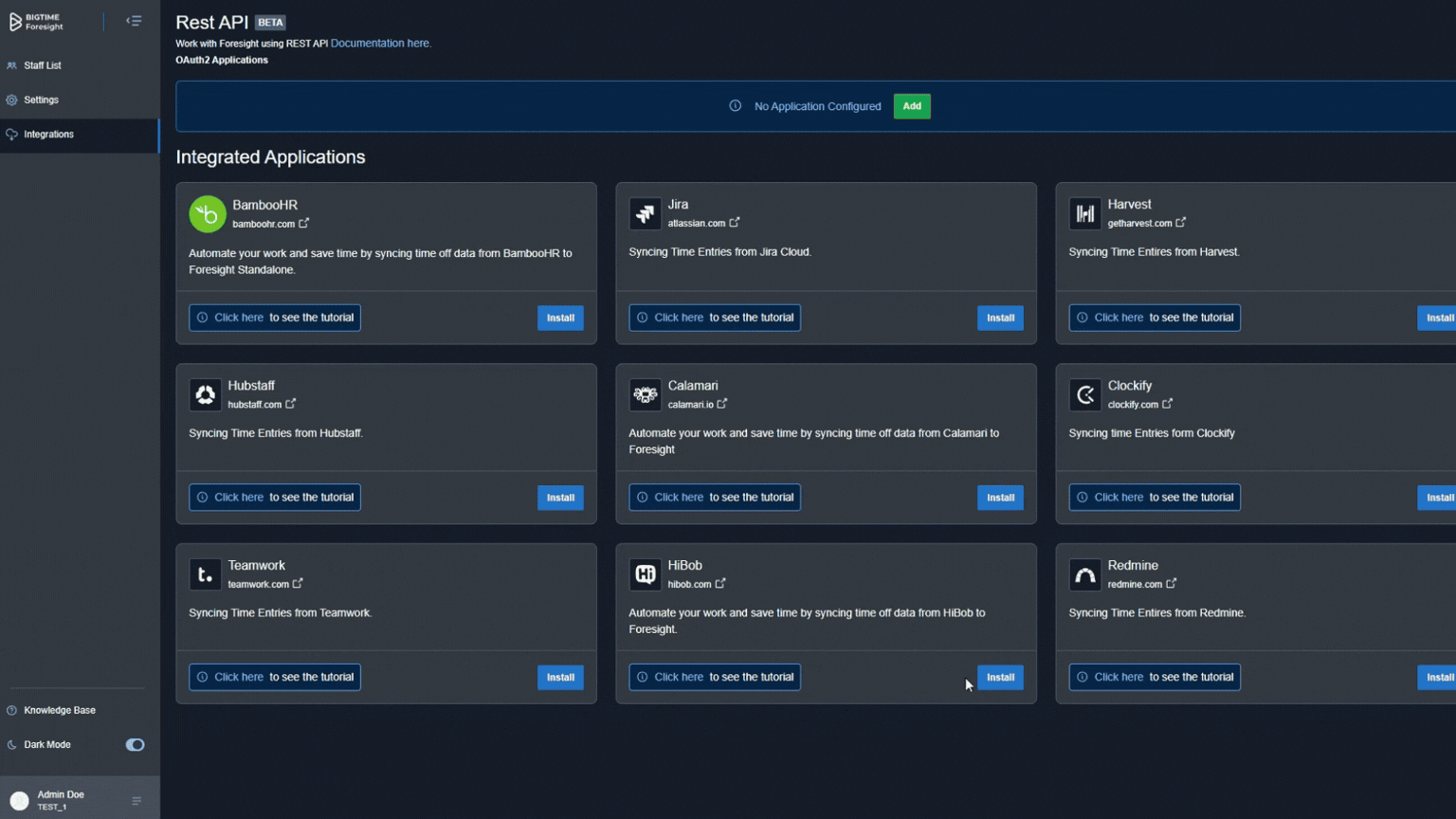Click the Dark Mode moon icon

pyautogui.click(x=11, y=745)
